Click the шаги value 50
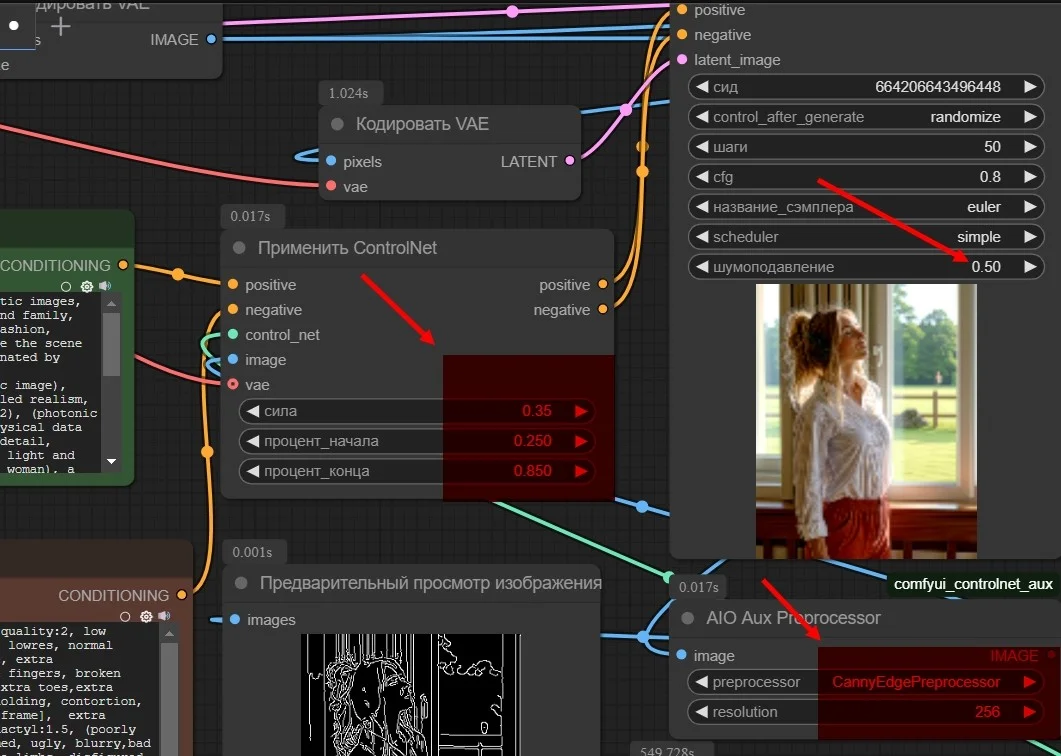The height and width of the screenshot is (756, 1061). coord(993,146)
